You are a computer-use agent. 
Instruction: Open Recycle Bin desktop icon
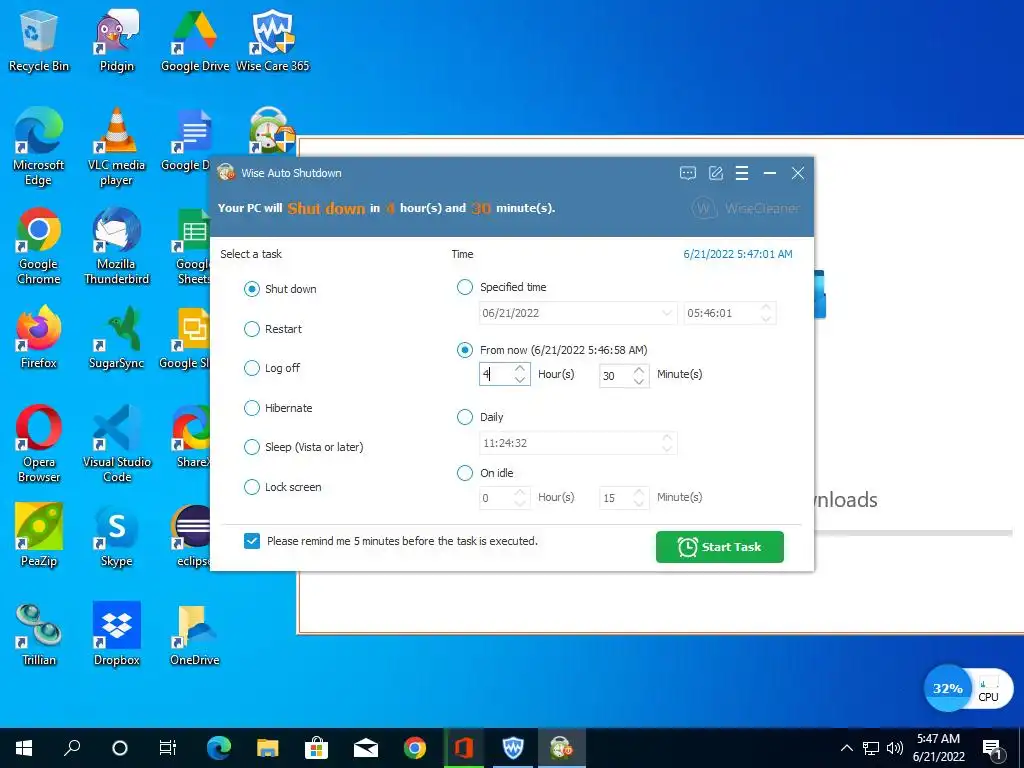39,40
